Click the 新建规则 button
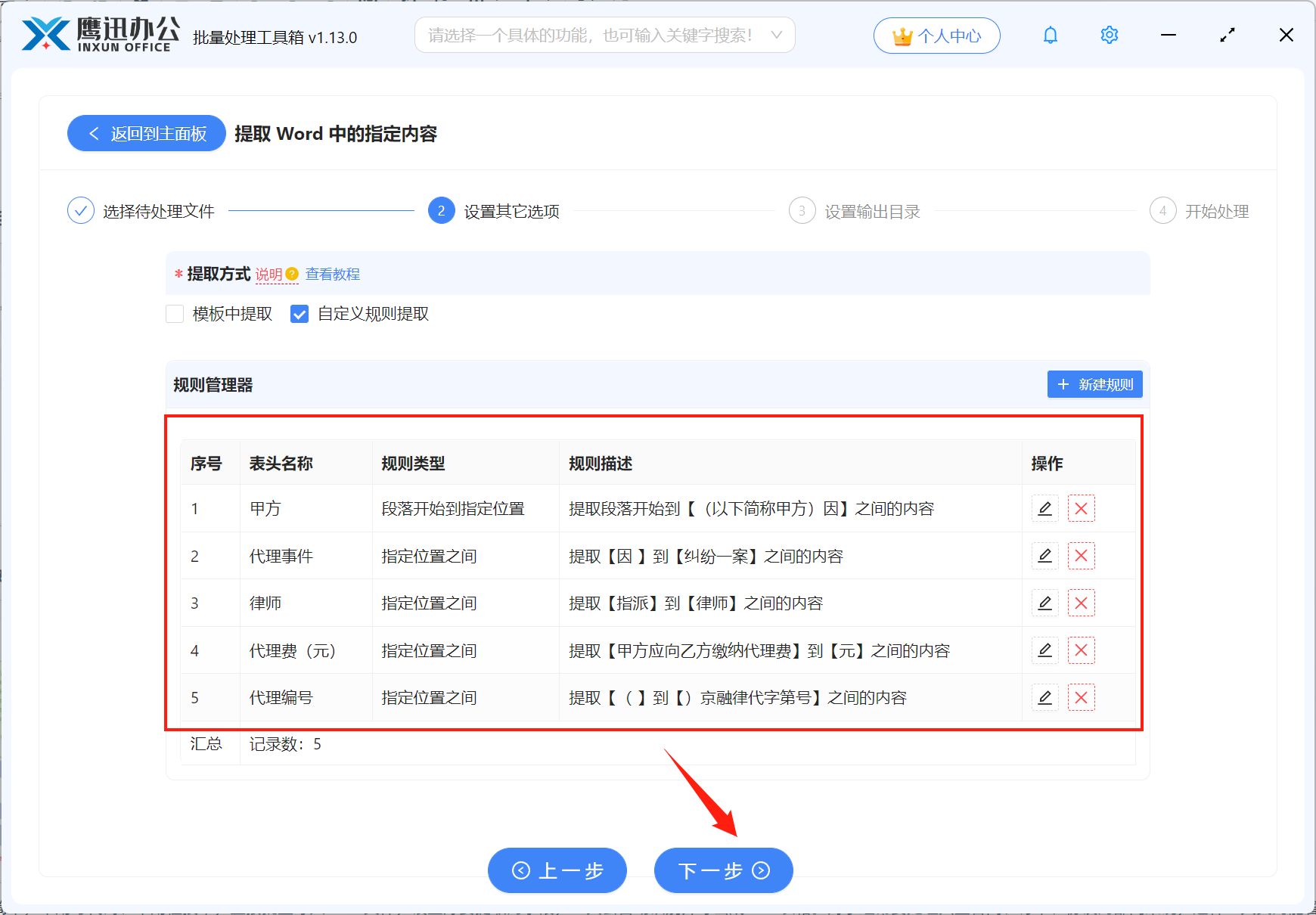This screenshot has width=1316, height=915. [x=1094, y=384]
